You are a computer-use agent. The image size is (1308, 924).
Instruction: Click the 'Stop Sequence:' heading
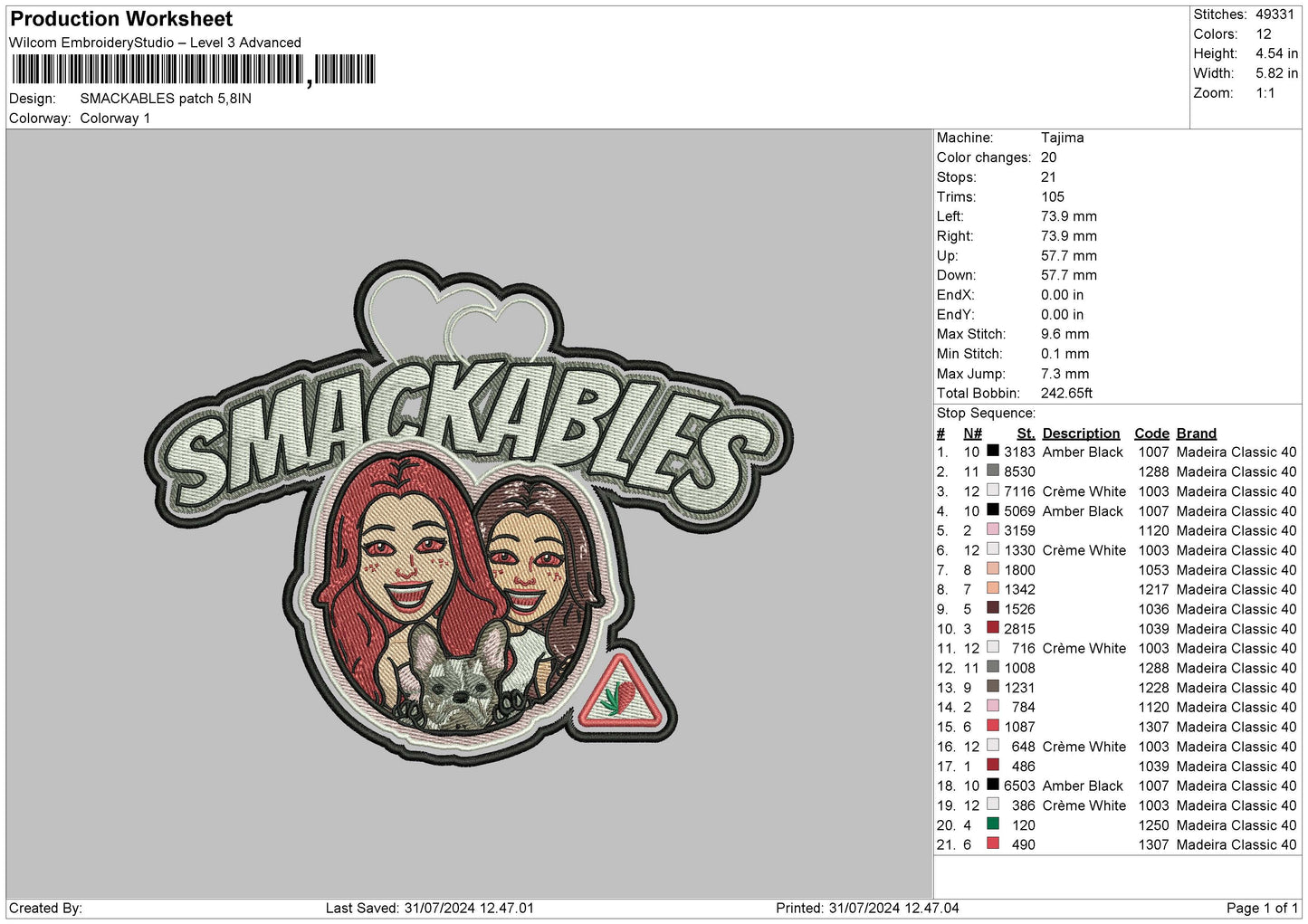pyautogui.click(x=986, y=414)
